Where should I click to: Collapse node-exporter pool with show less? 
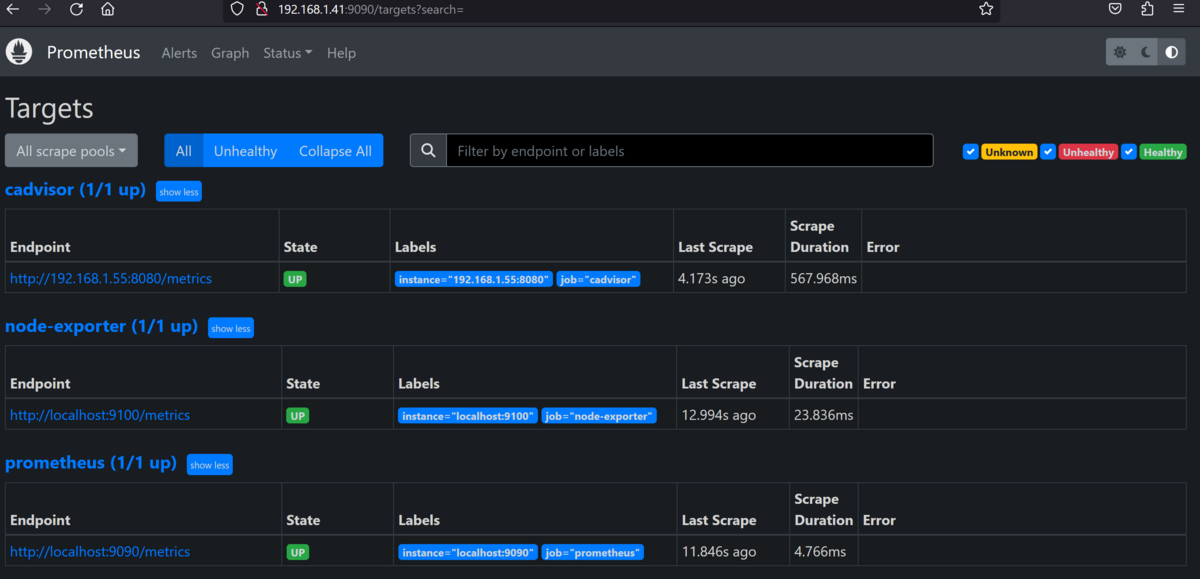[231, 328]
